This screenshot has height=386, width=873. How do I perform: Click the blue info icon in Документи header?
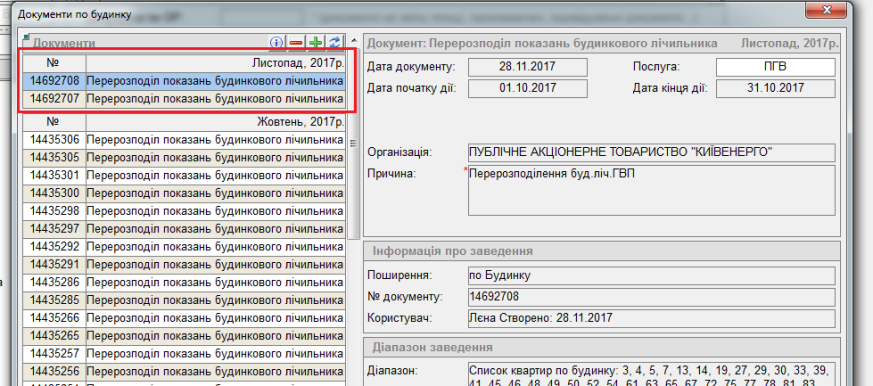pyautogui.click(x=277, y=42)
